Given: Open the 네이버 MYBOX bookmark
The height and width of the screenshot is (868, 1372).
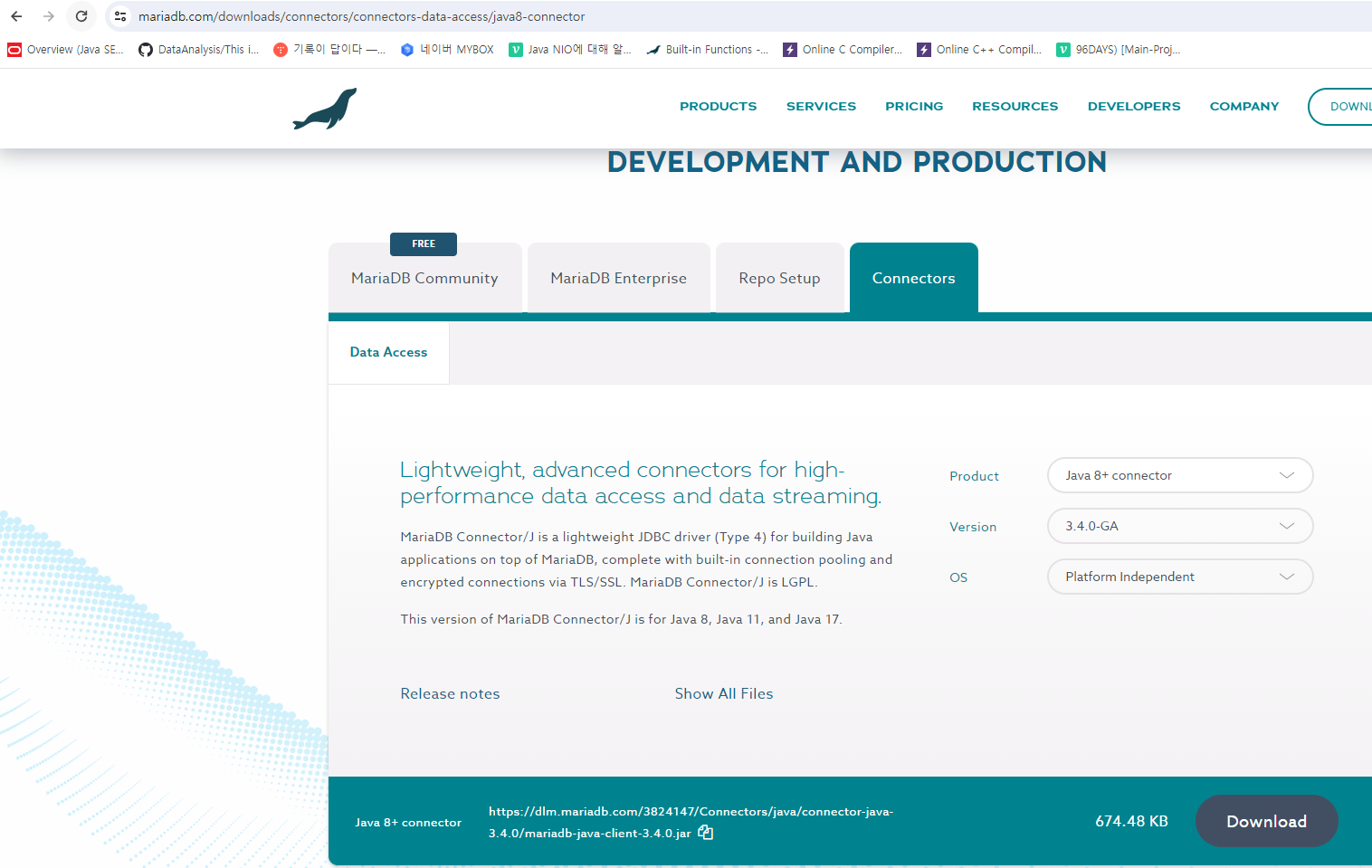Looking at the screenshot, I should 447,50.
